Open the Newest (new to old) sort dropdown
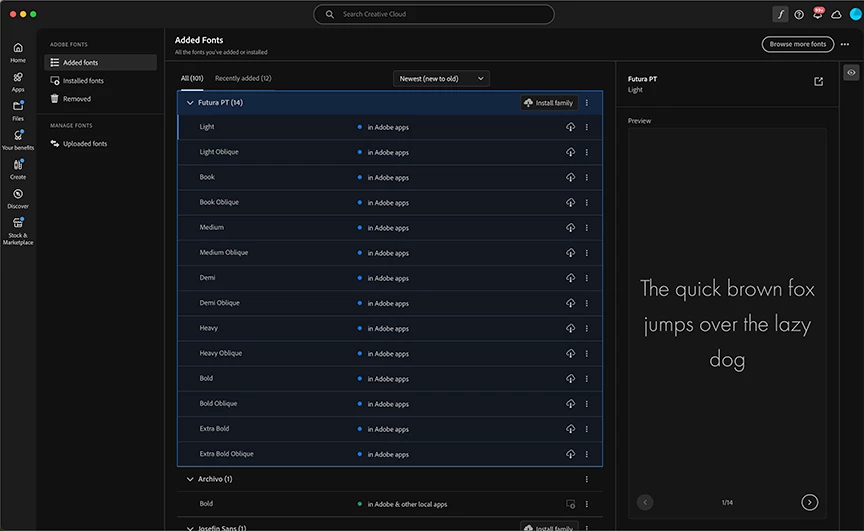Viewport: 864px width, 531px height. [441, 79]
